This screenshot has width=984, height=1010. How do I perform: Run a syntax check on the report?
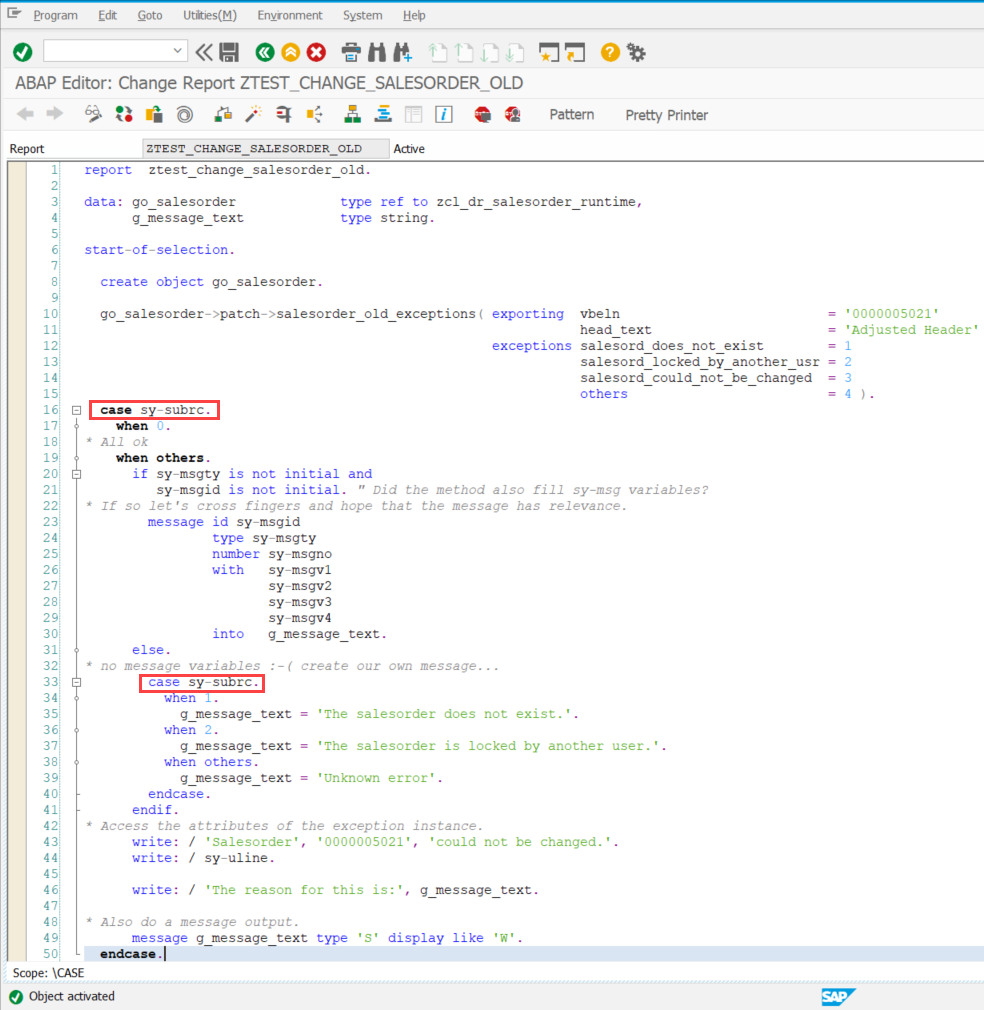coord(123,114)
